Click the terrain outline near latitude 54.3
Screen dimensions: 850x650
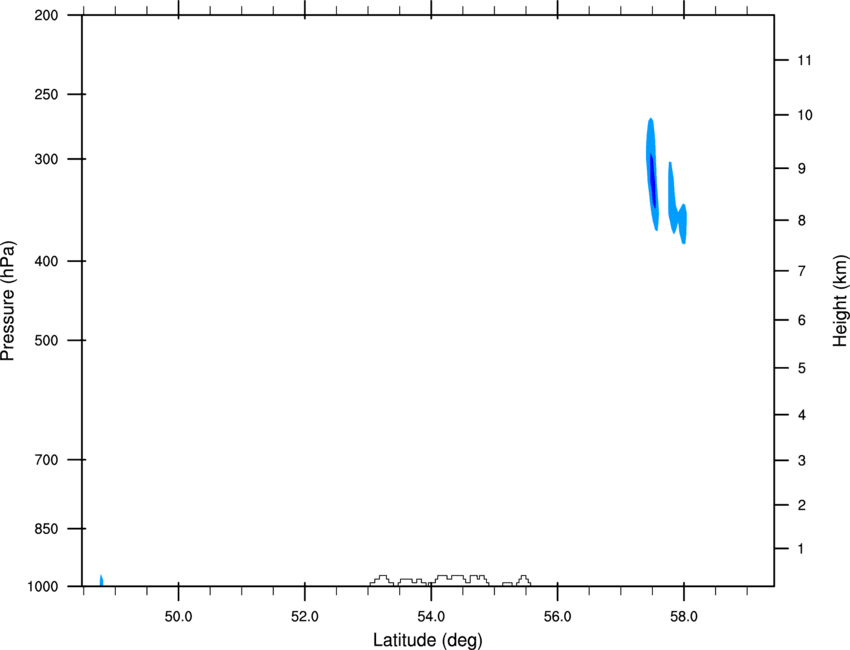coord(460,580)
